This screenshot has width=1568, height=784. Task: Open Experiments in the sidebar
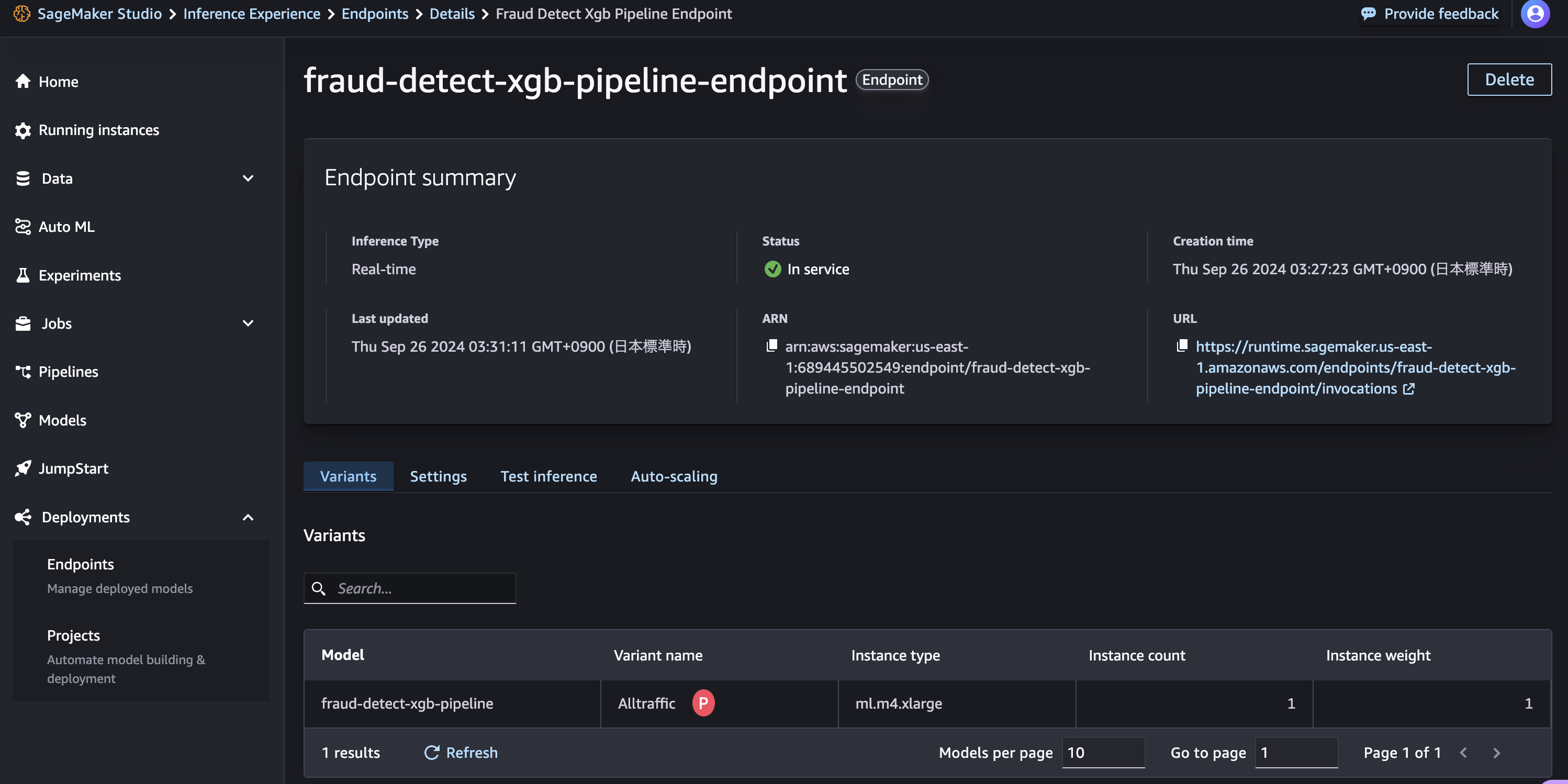(79, 276)
